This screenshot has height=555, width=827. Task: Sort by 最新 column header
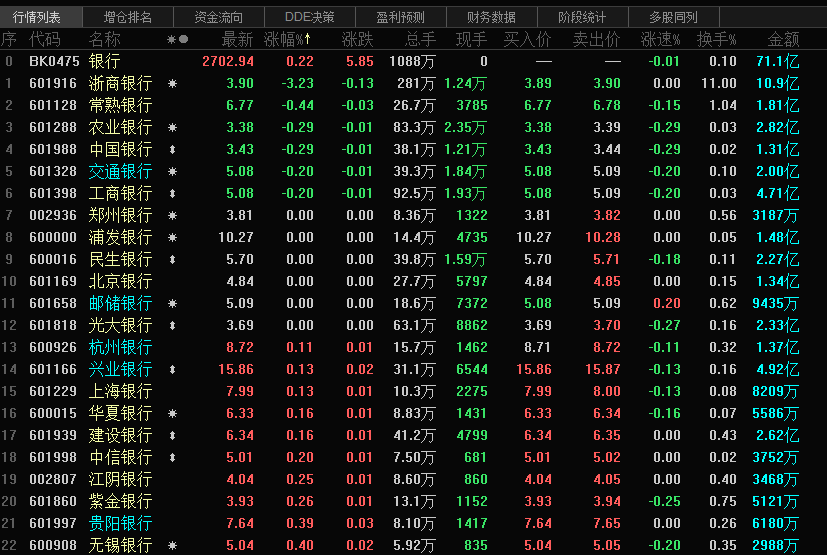[237, 40]
